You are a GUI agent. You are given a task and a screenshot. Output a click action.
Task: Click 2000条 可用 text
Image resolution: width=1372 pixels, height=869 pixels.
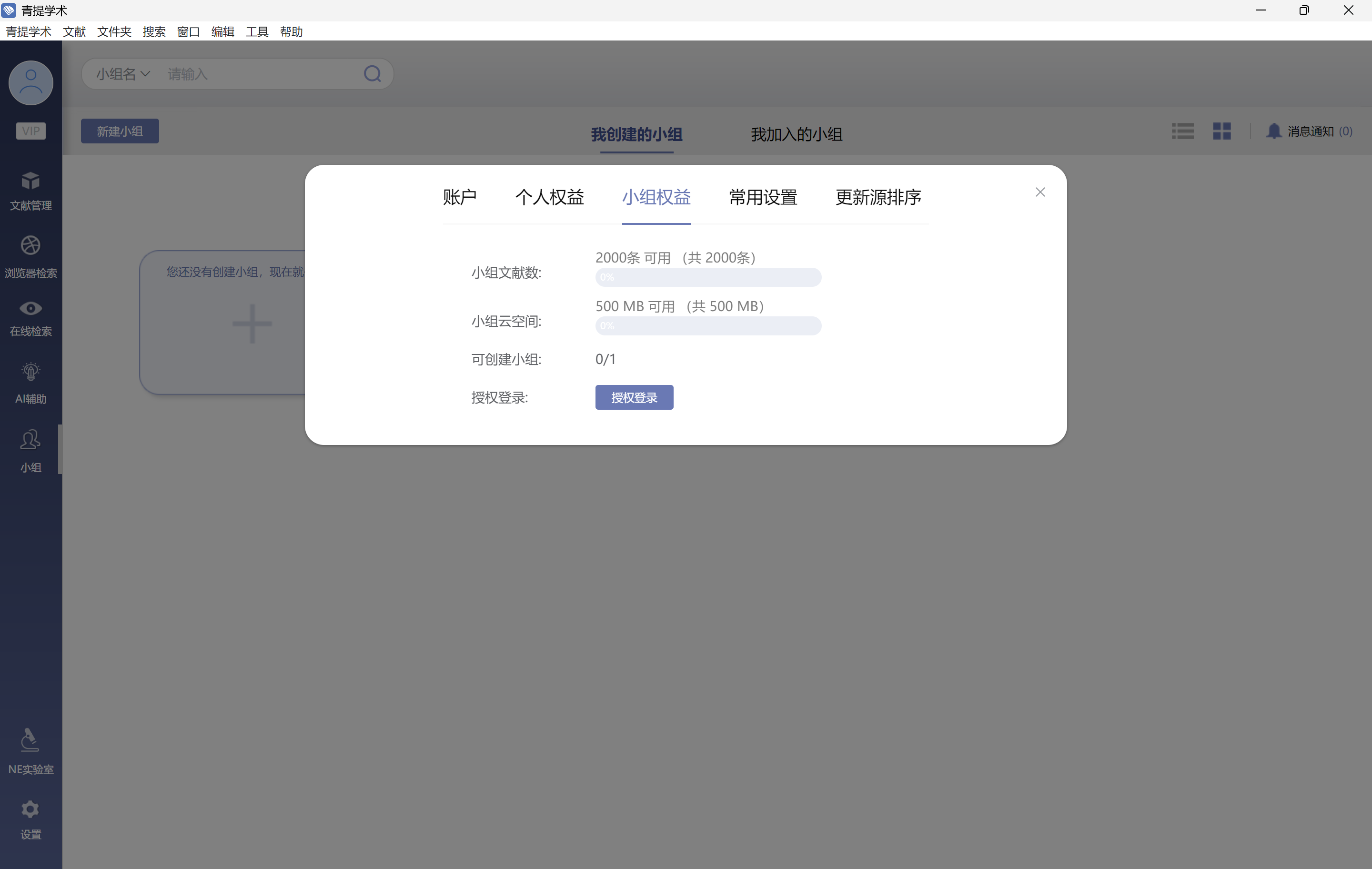coord(633,258)
